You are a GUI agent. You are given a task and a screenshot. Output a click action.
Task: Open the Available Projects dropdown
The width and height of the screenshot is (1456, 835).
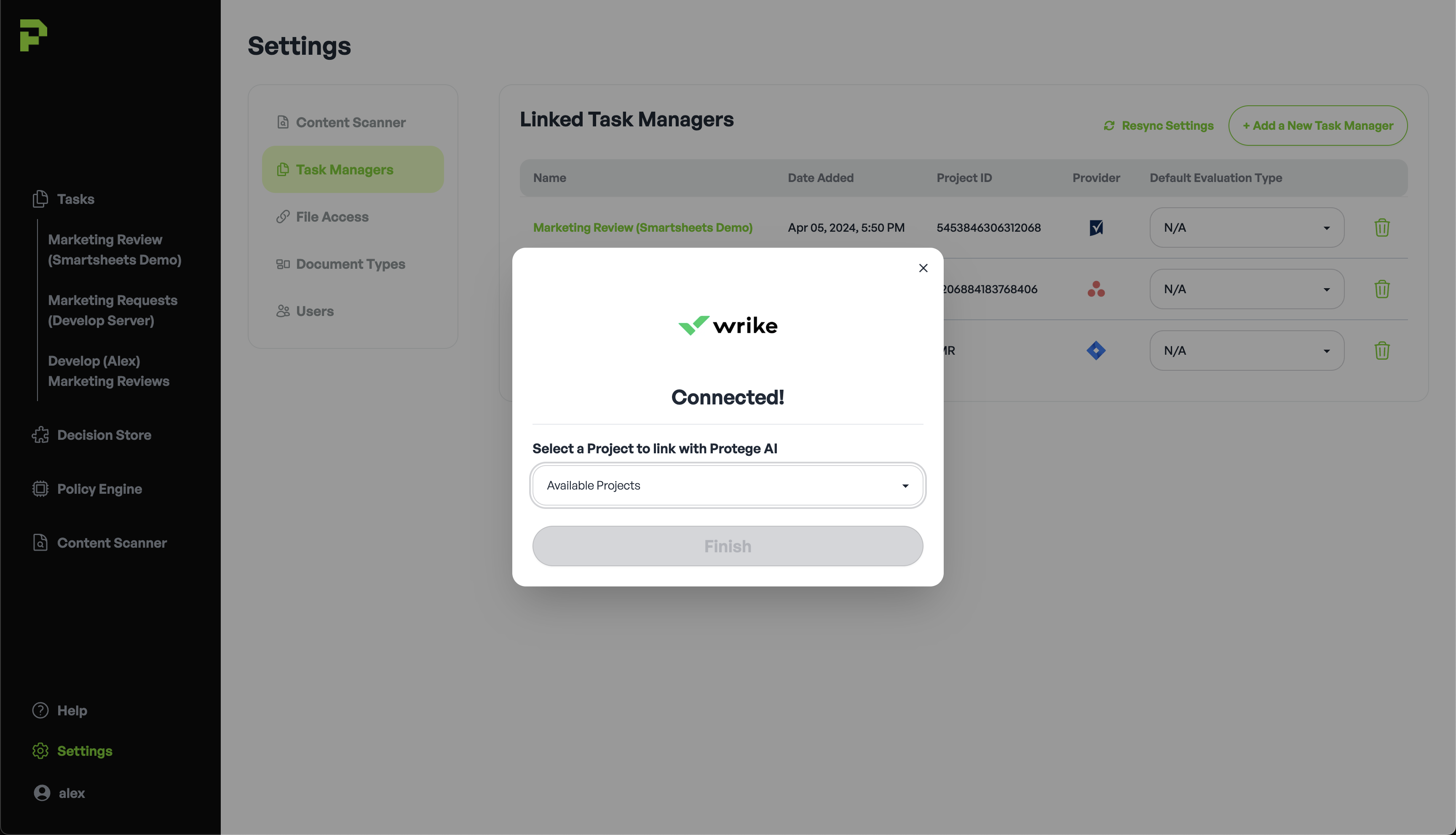(727, 485)
